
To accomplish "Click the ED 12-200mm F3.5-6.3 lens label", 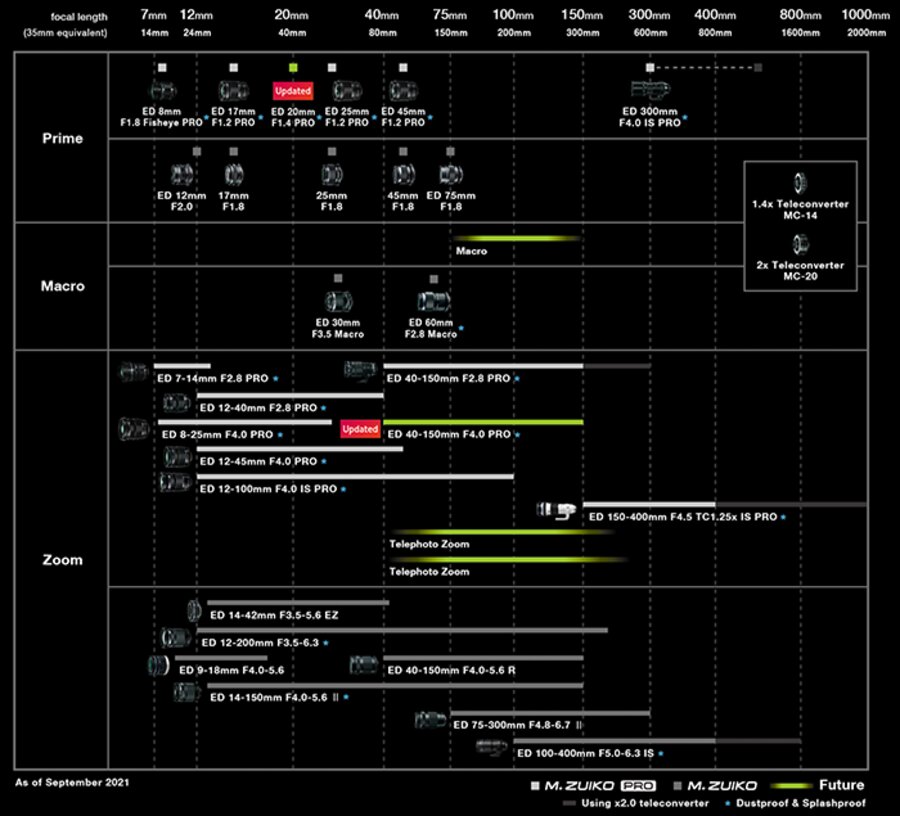I will coord(260,642).
